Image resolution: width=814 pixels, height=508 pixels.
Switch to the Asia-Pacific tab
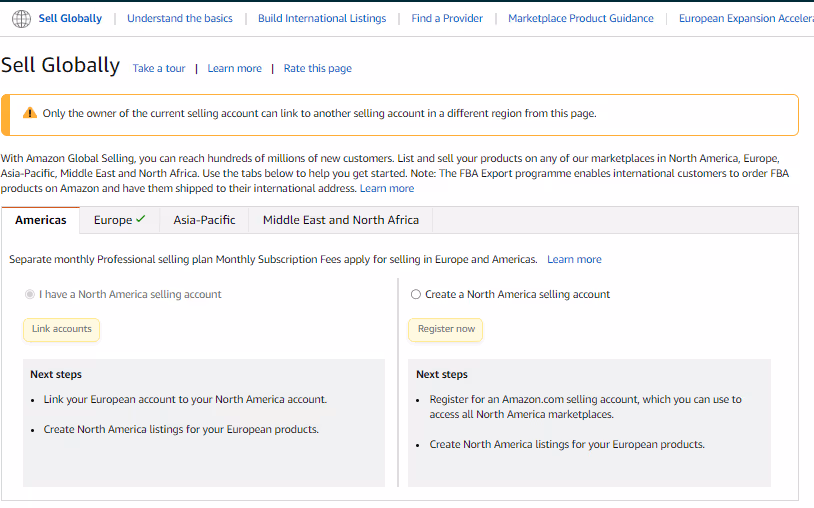click(204, 220)
